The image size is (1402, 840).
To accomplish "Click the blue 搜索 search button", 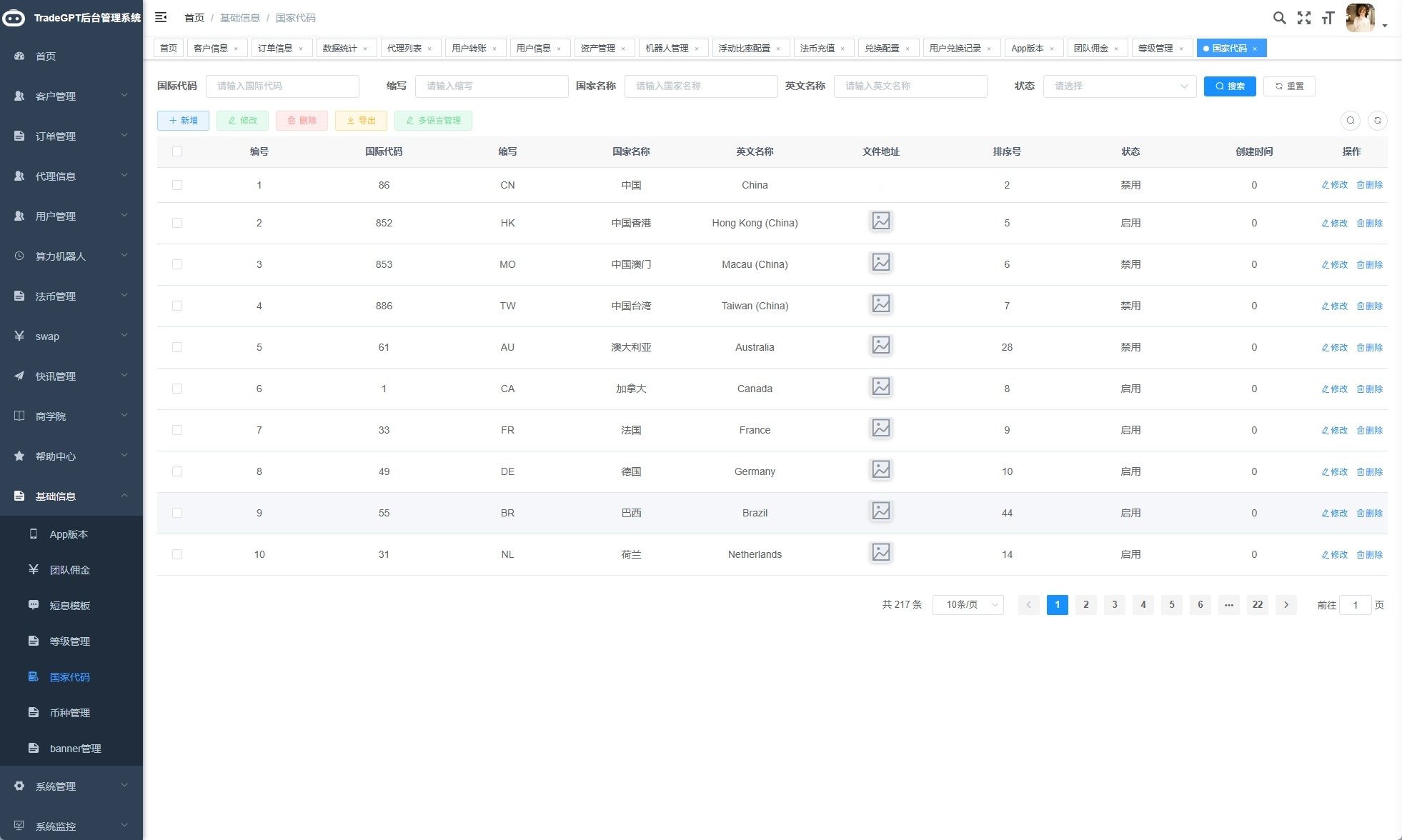I will [x=1229, y=86].
